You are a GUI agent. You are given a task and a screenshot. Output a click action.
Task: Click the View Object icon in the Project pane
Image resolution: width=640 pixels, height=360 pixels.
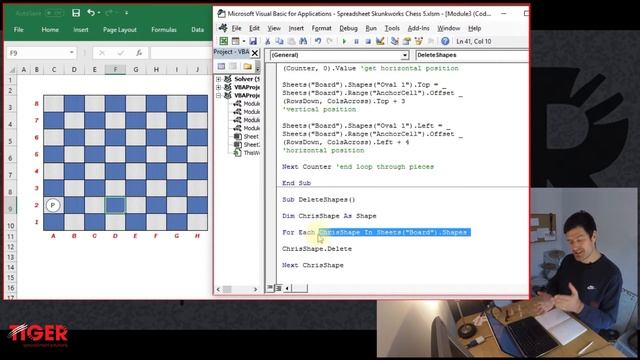[233, 66]
